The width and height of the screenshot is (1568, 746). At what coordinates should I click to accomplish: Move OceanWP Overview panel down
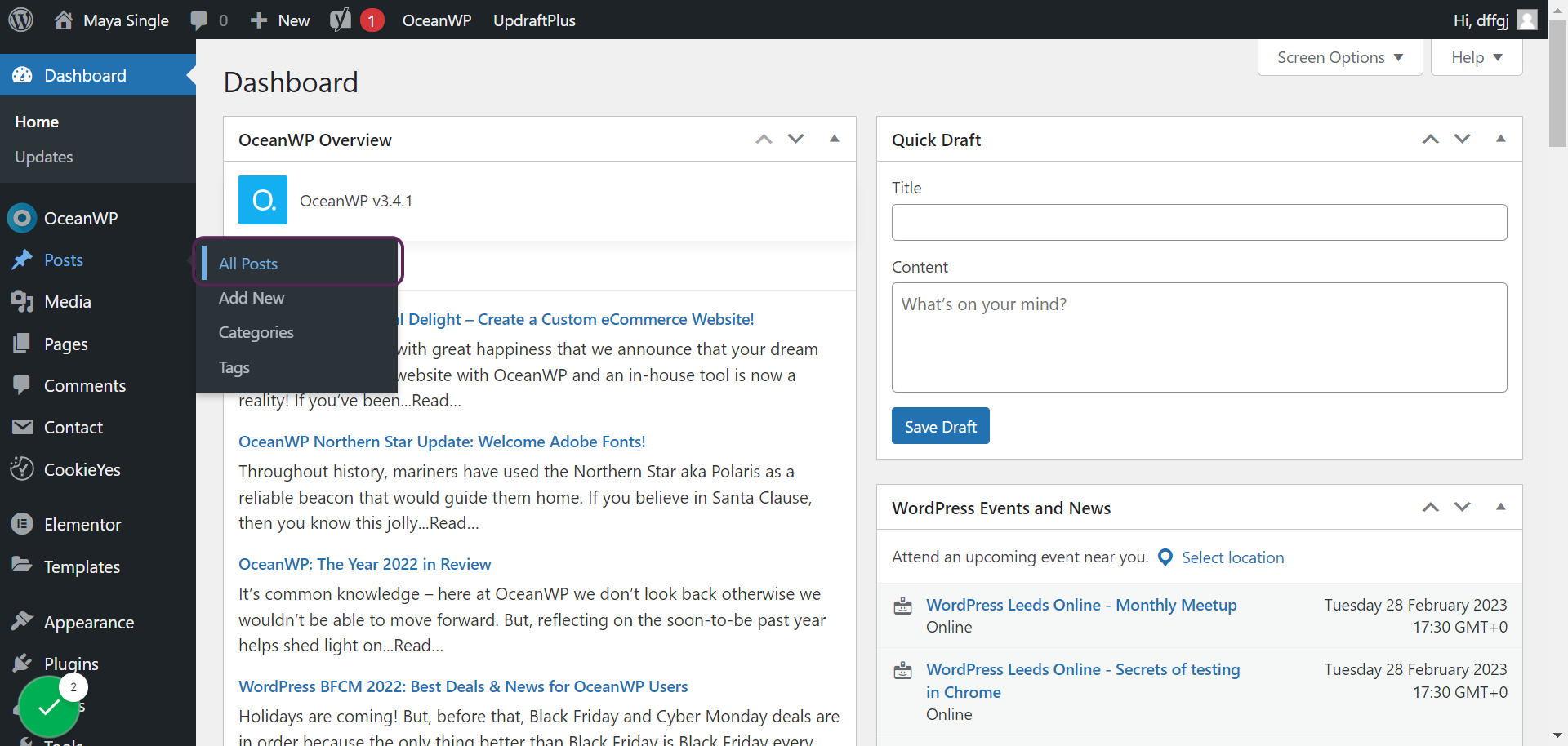[796, 139]
